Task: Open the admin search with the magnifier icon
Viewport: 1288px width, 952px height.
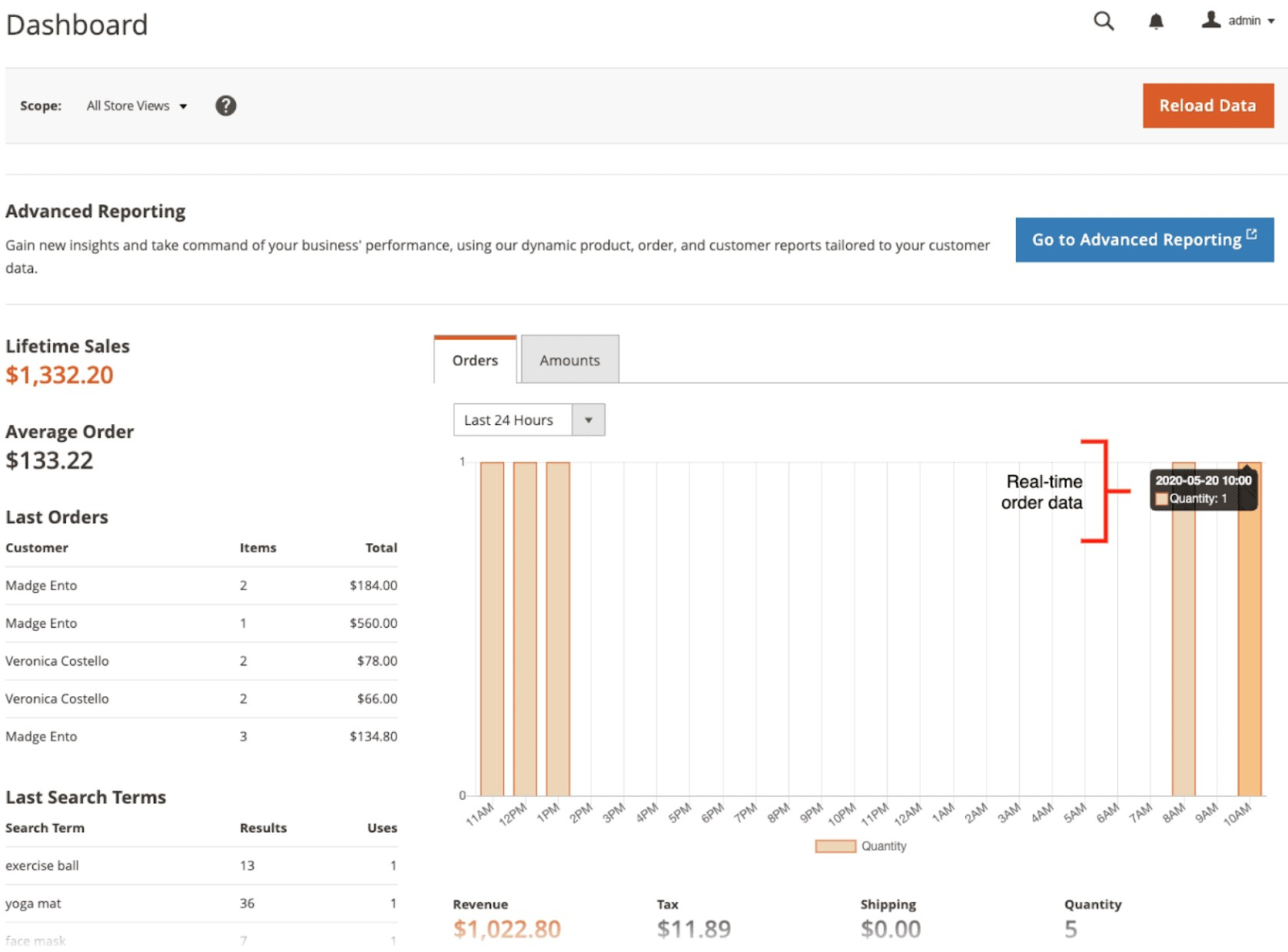Action: click(1103, 21)
